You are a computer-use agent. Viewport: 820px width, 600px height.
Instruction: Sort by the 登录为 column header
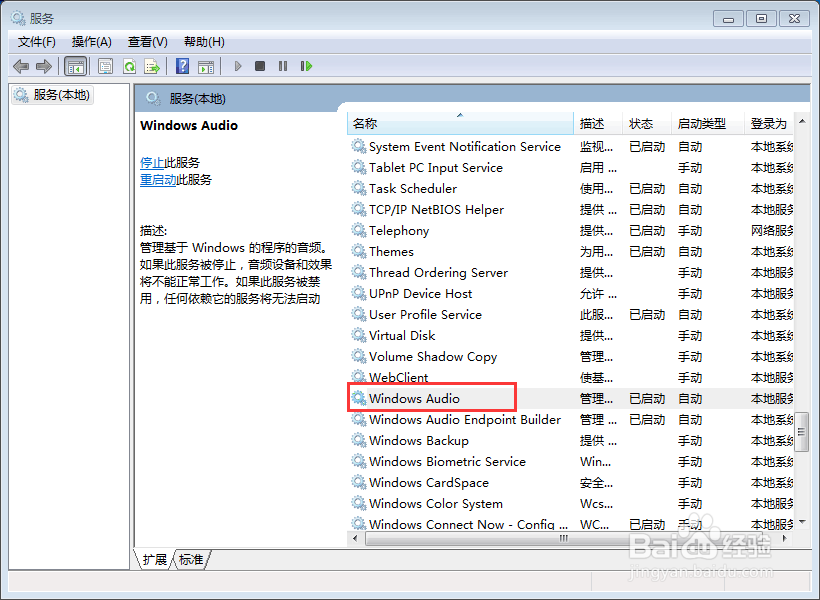(769, 123)
